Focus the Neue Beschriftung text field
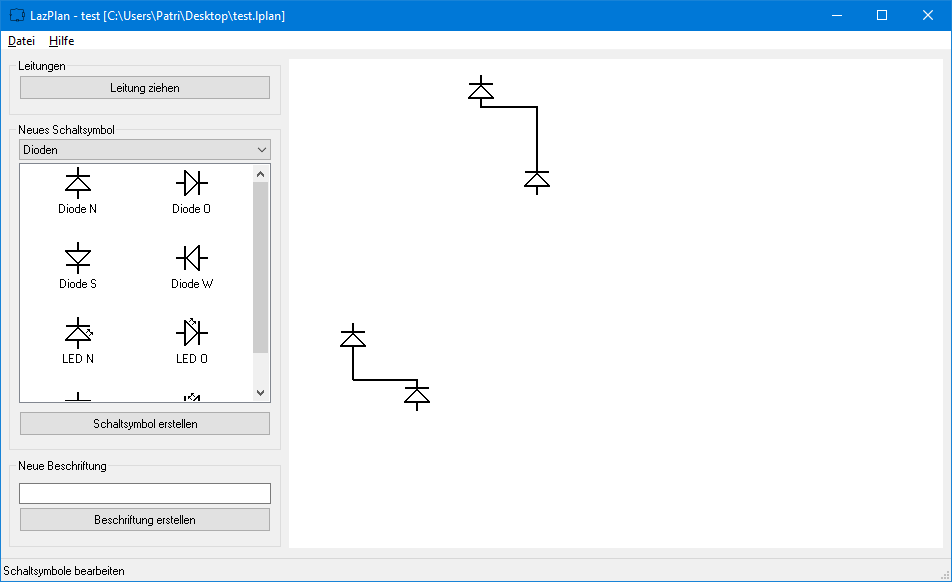 145,494
